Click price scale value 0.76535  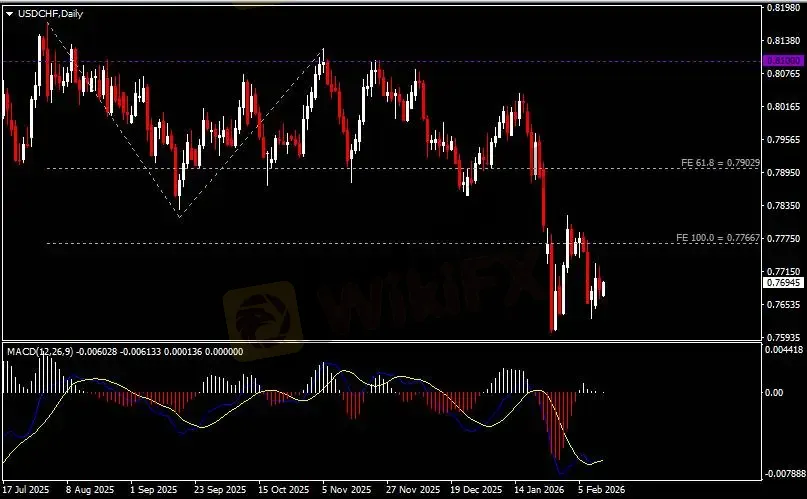click(783, 305)
